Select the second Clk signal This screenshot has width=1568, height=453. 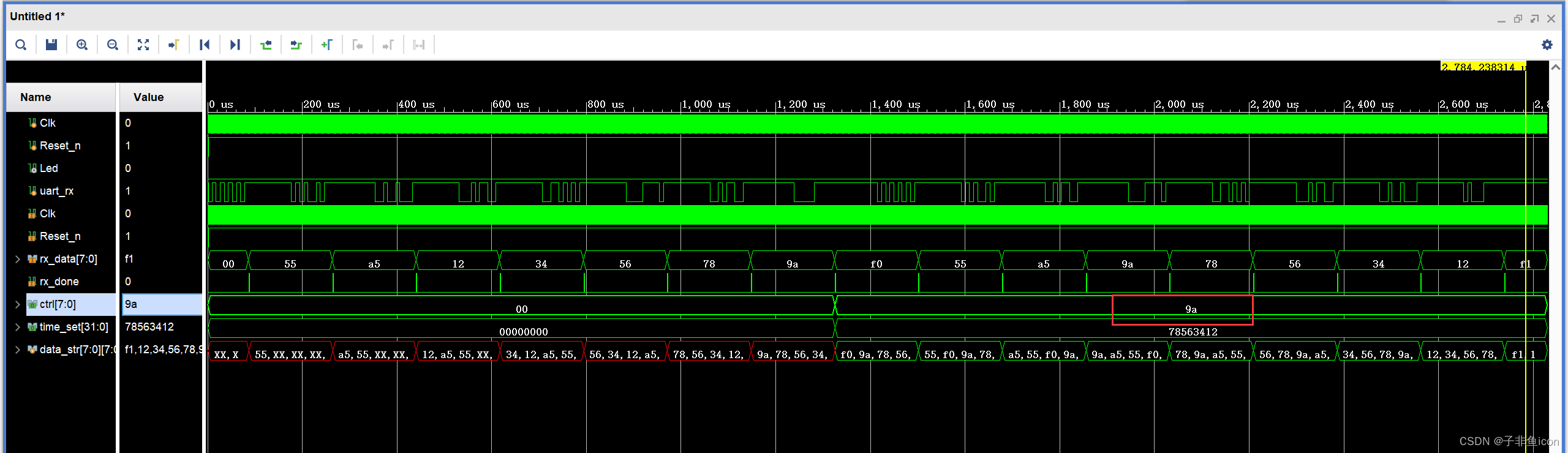[x=47, y=214]
